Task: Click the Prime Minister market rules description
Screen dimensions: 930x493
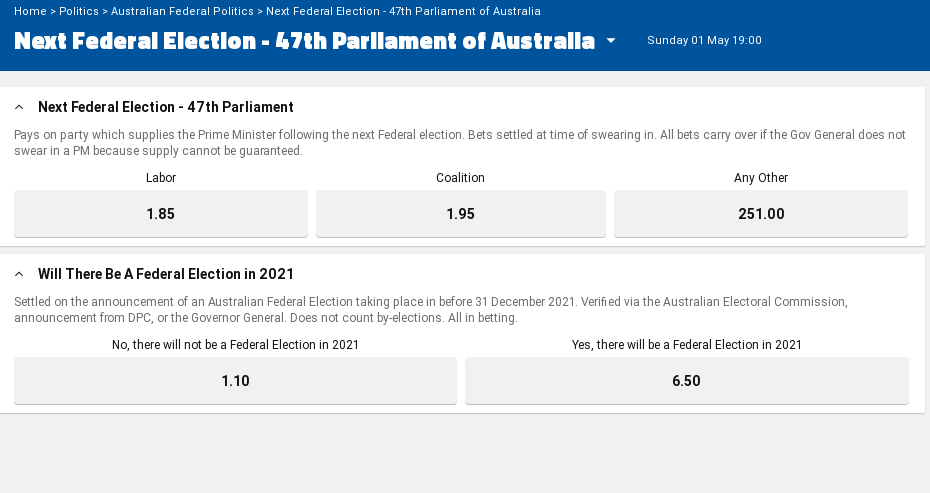Action: (460, 143)
